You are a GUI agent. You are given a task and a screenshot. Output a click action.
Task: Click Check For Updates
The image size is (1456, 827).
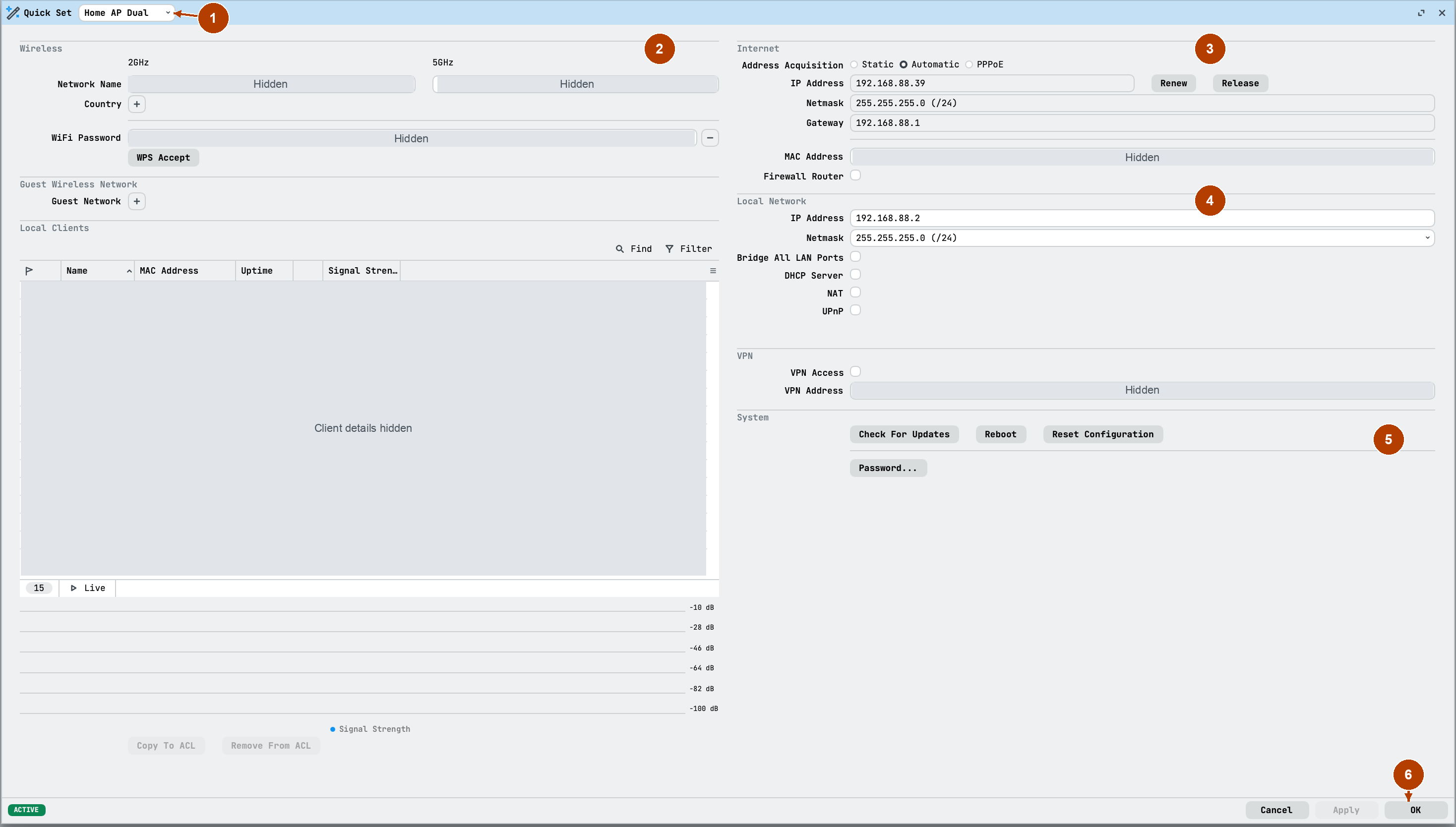pos(904,434)
